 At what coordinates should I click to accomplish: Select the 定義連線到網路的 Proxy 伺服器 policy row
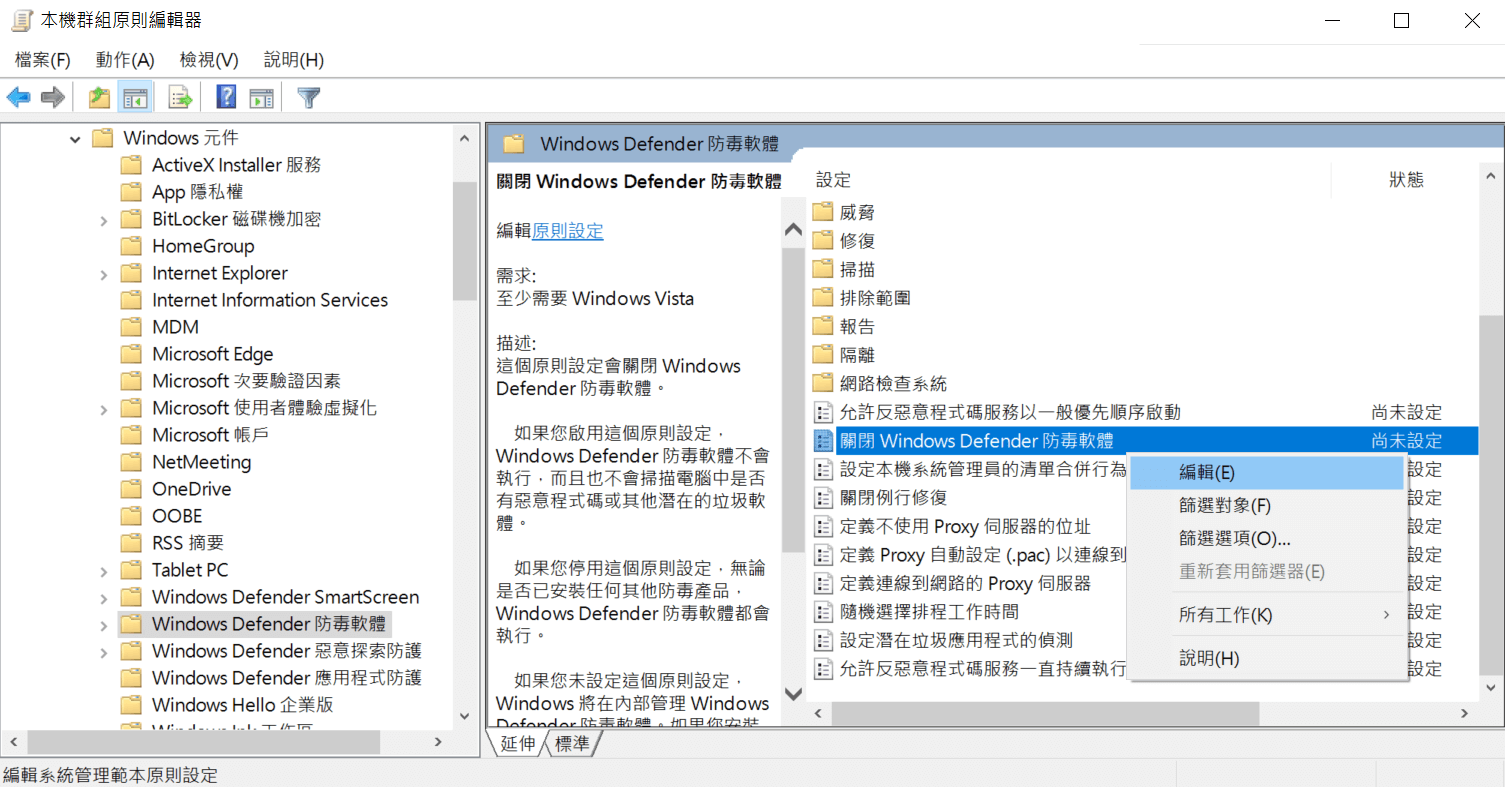[965, 583]
